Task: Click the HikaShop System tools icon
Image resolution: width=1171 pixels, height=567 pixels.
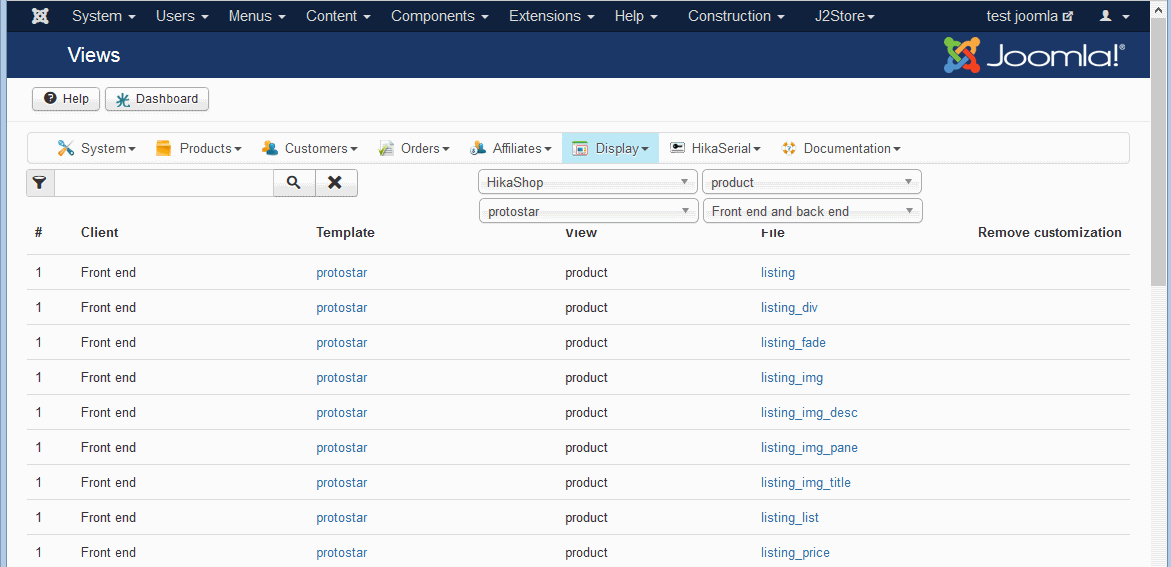Action: click(x=66, y=148)
